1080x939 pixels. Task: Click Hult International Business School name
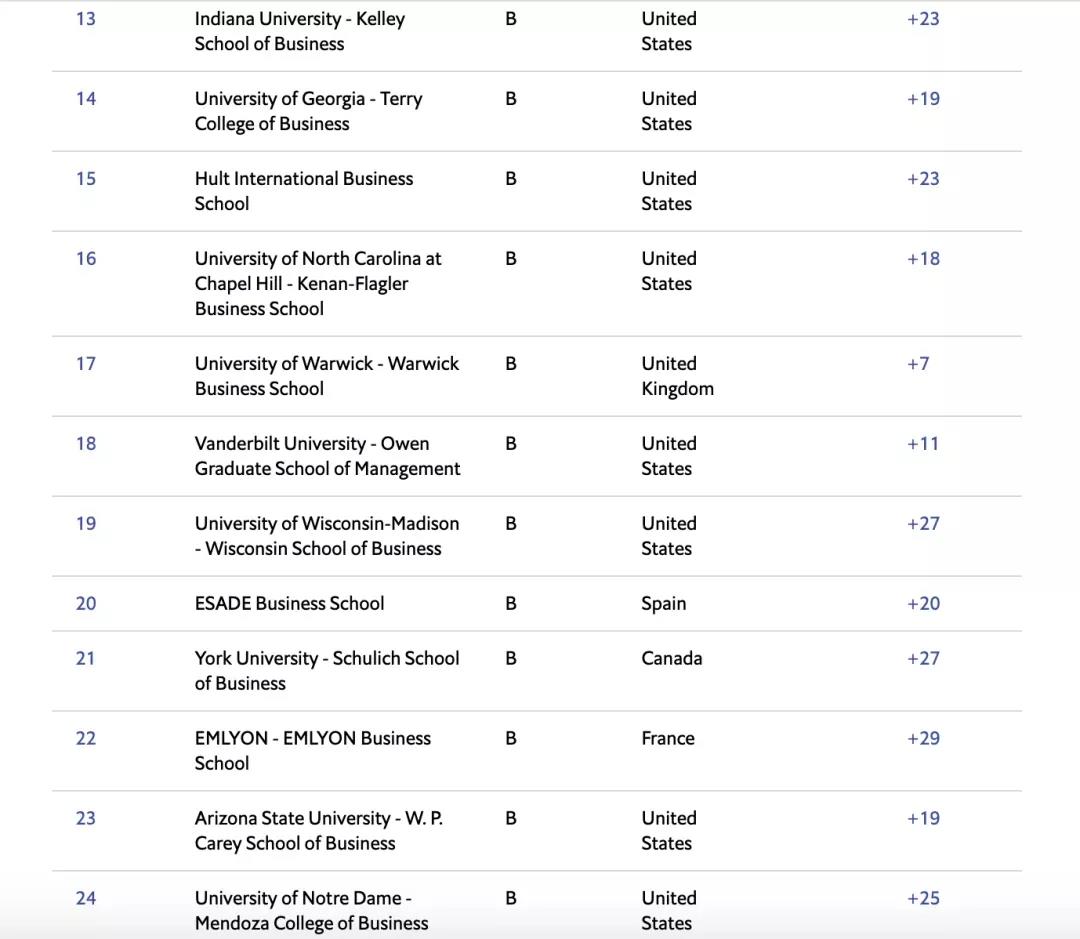click(303, 191)
